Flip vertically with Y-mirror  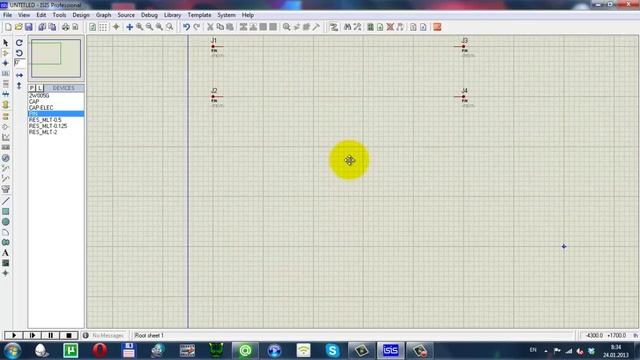19,86
